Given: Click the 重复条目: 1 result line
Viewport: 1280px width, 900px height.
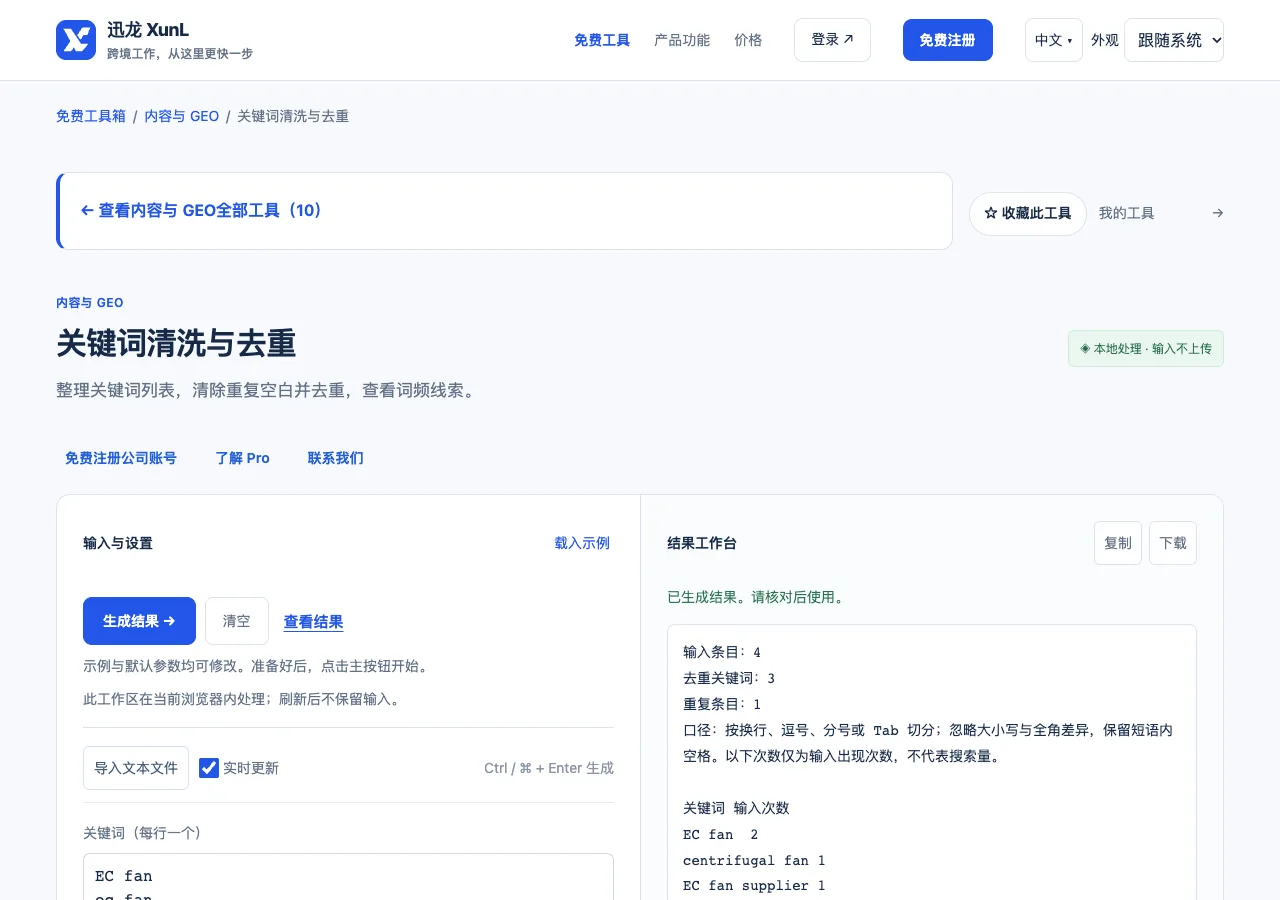Looking at the screenshot, I should pos(722,704).
